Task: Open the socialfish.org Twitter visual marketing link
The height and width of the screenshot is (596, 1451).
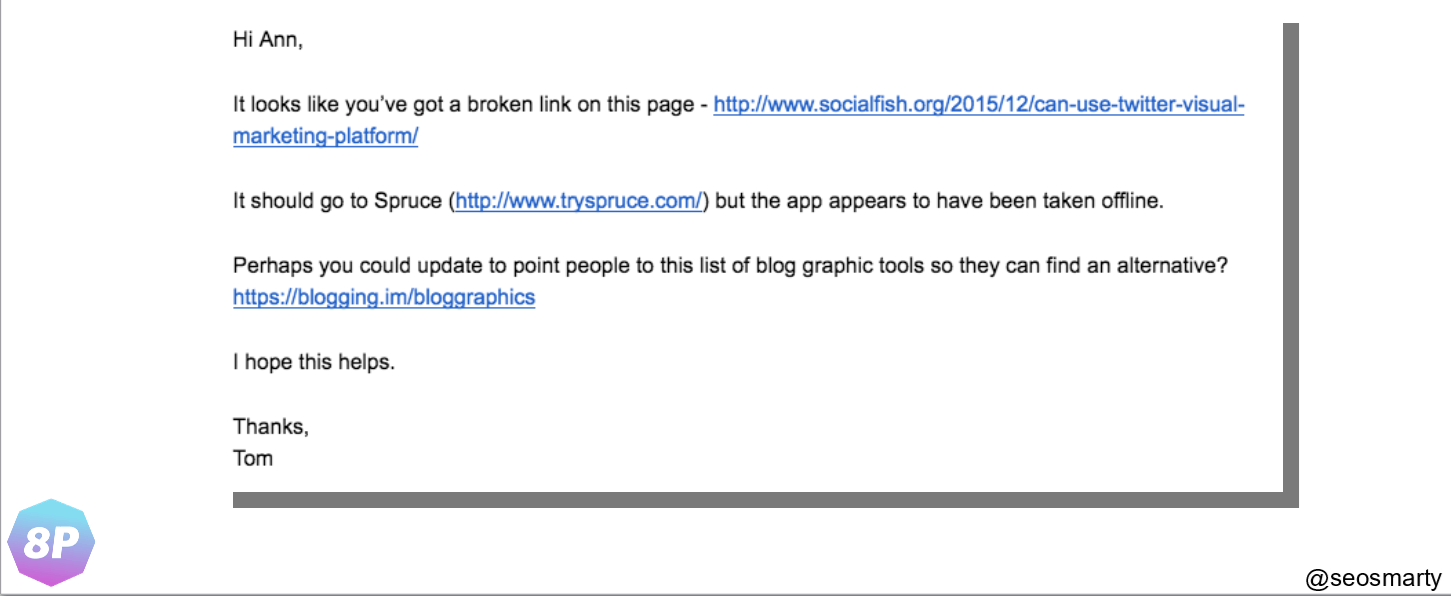Action: 978,105
